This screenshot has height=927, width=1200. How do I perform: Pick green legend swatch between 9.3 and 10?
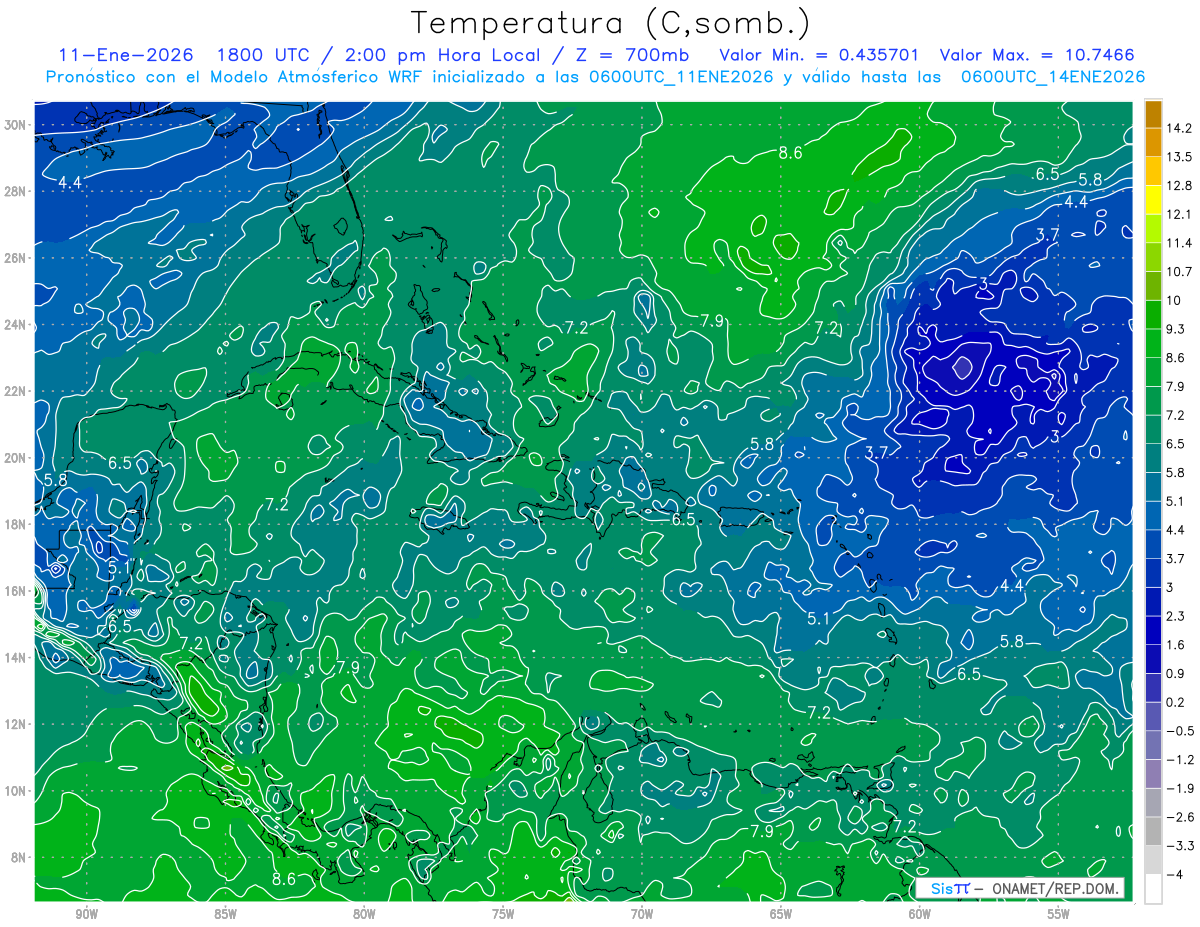(x=1153, y=313)
